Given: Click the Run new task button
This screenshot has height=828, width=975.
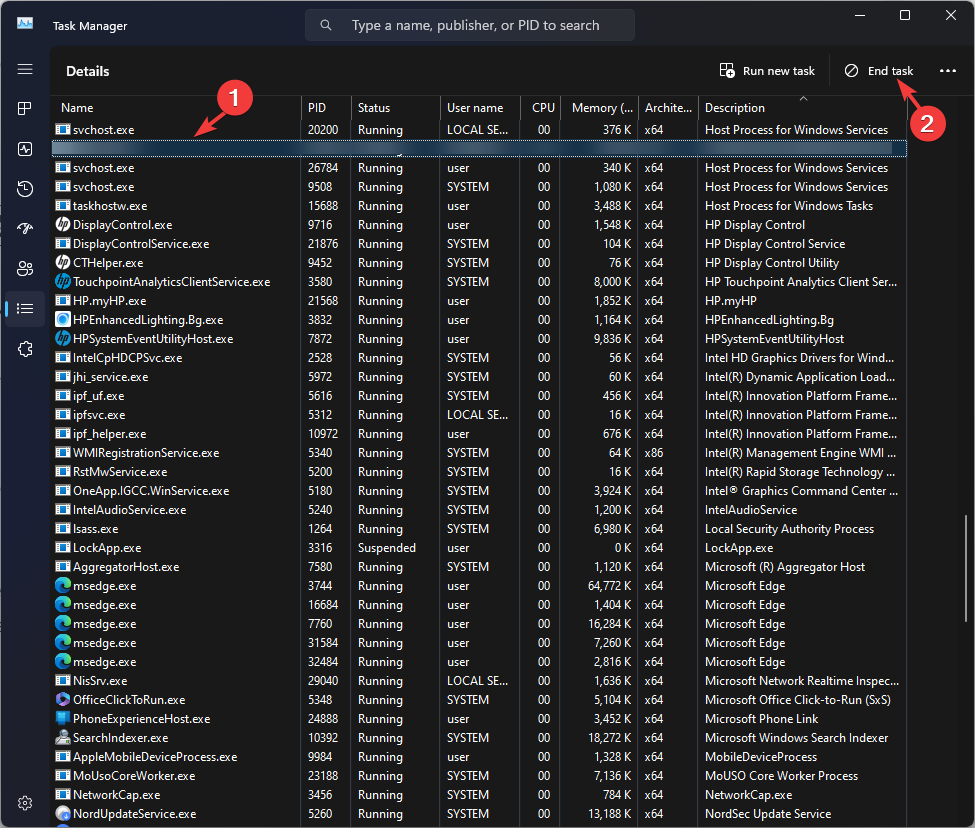Looking at the screenshot, I should pyautogui.click(x=767, y=71).
